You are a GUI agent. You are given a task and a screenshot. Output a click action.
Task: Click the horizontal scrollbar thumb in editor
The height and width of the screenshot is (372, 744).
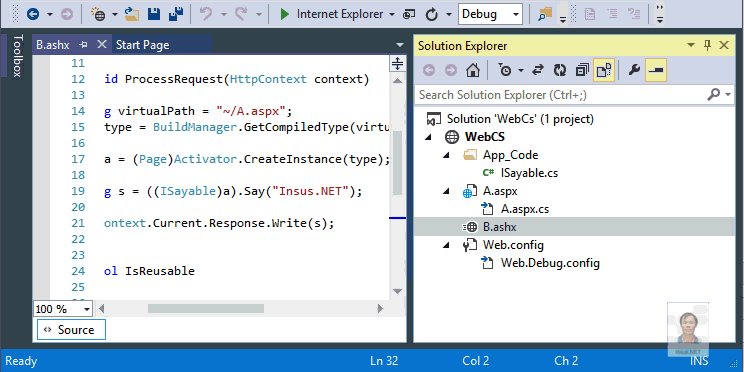(x=205, y=309)
